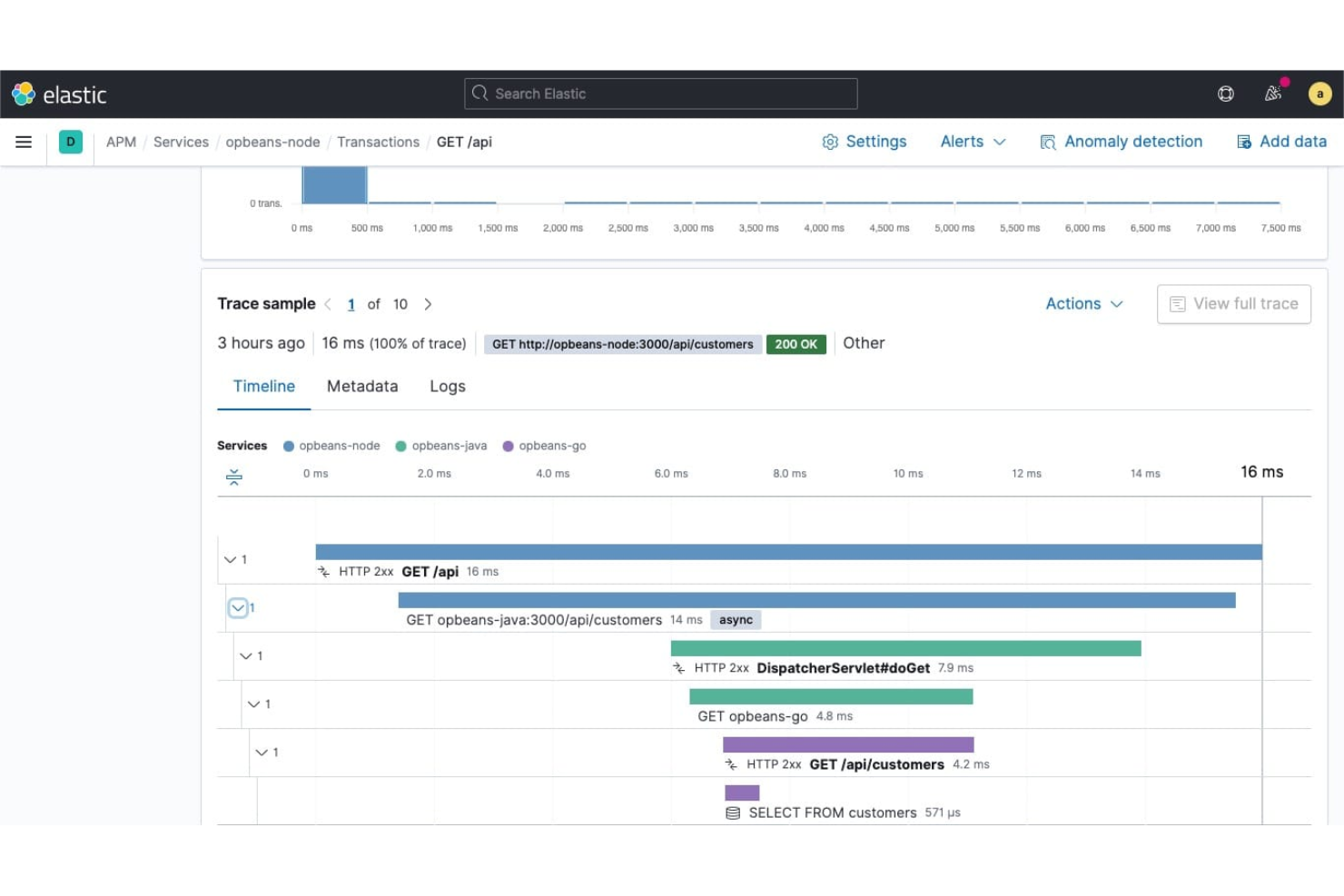Viewport: 1344px width, 896px height.
Task: Collapse the GET /api root span
Action: [x=231, y=560]
